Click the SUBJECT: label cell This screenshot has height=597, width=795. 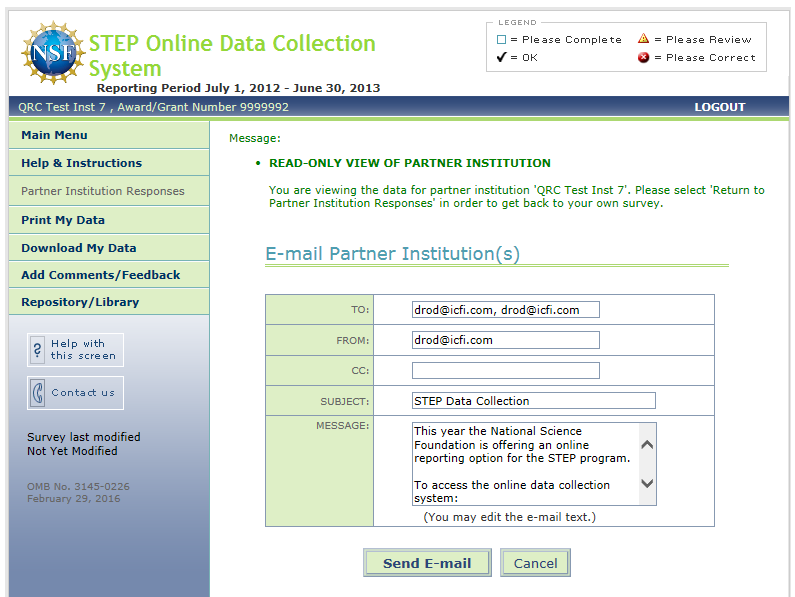tap(319, 401)
